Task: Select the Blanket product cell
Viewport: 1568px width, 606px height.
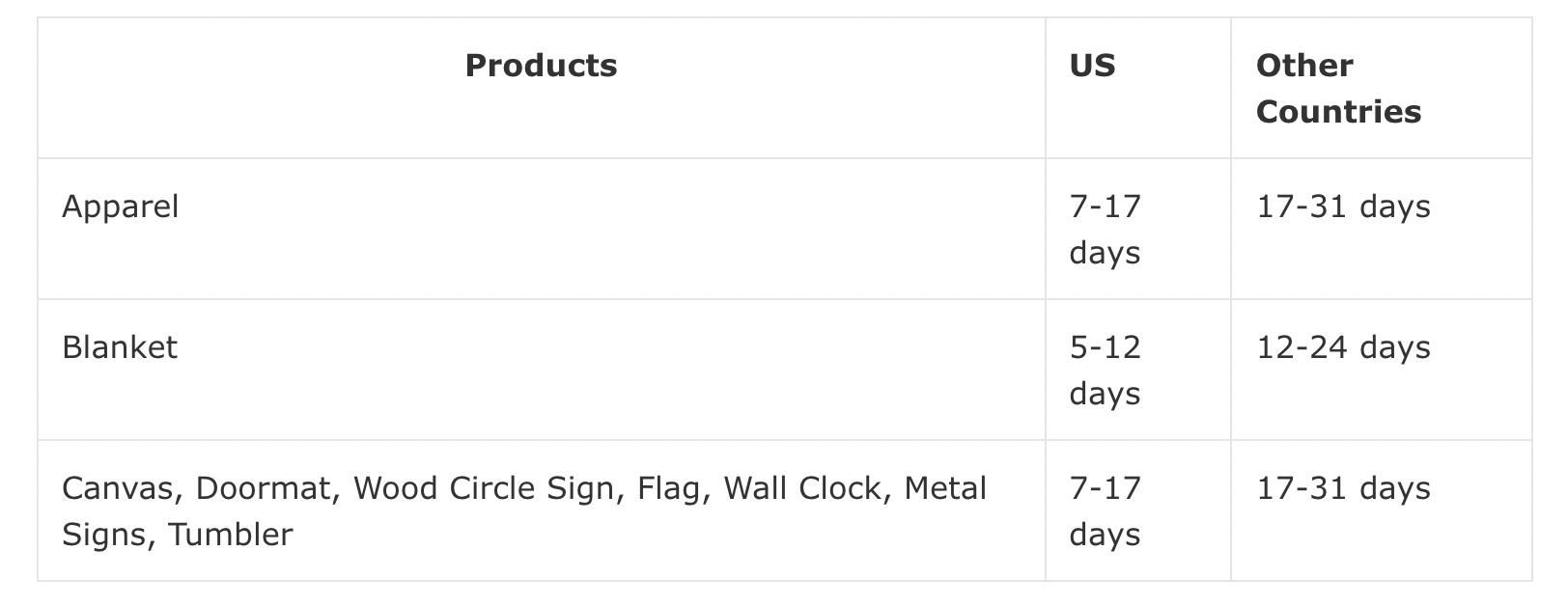Action: [541, 370]
